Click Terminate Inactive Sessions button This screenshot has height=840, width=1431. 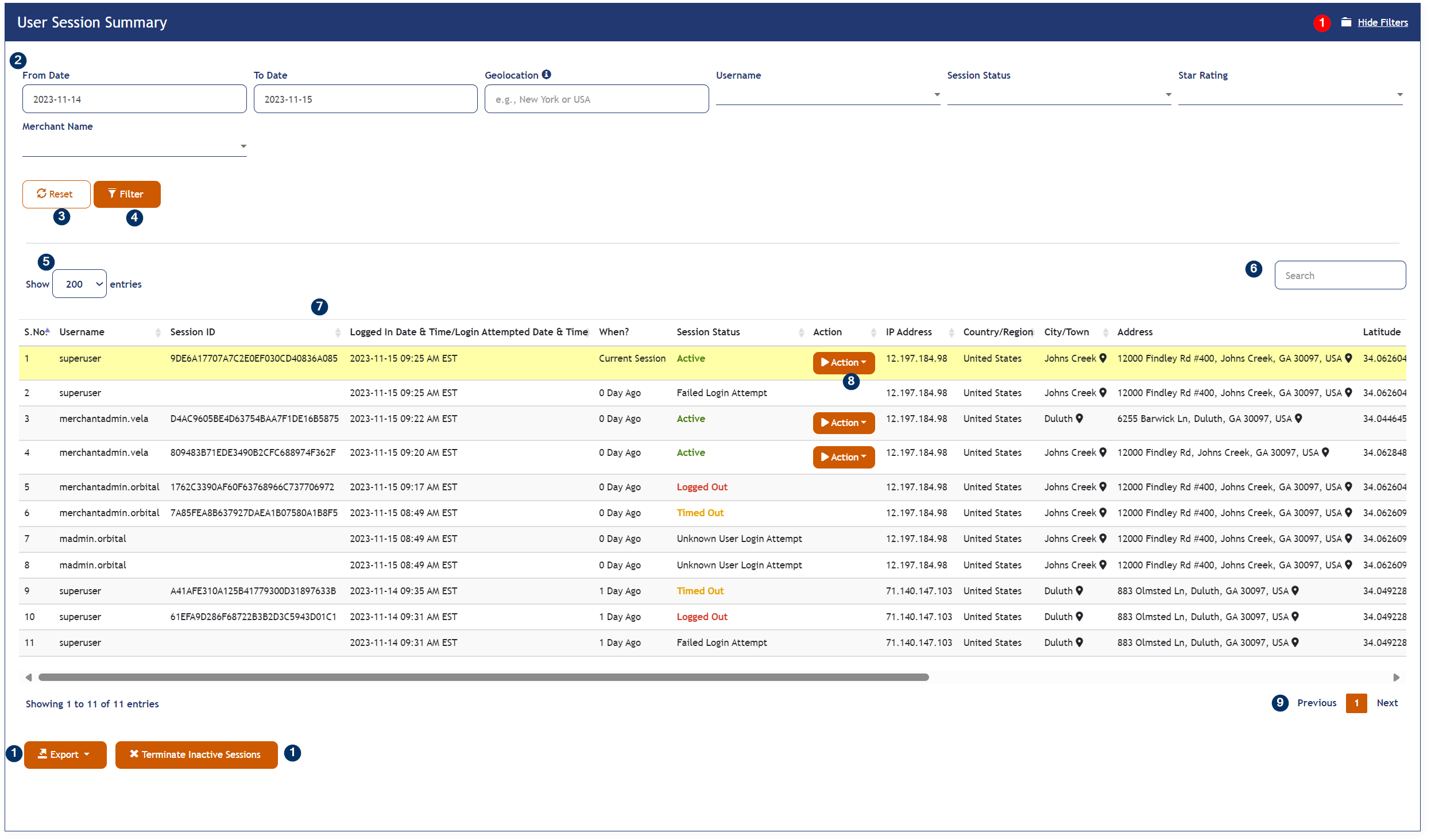click(196, 754)
